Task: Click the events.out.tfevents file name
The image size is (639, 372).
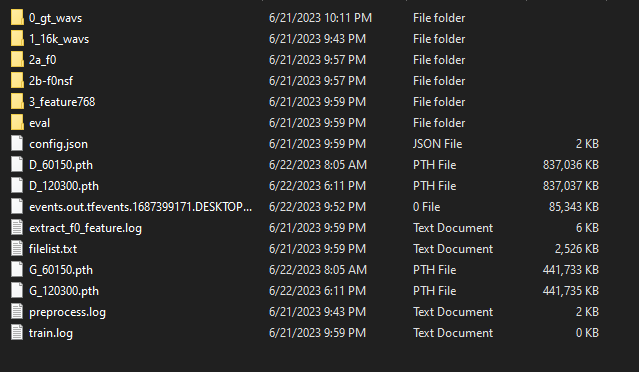Action: click(x=141, y=207)
